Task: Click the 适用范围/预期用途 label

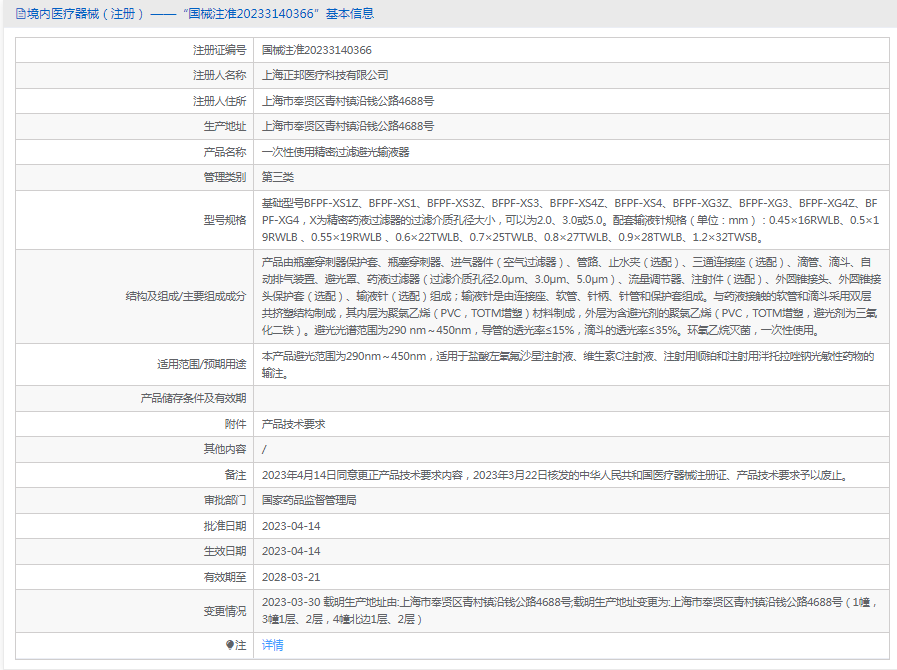Action: 201,364
